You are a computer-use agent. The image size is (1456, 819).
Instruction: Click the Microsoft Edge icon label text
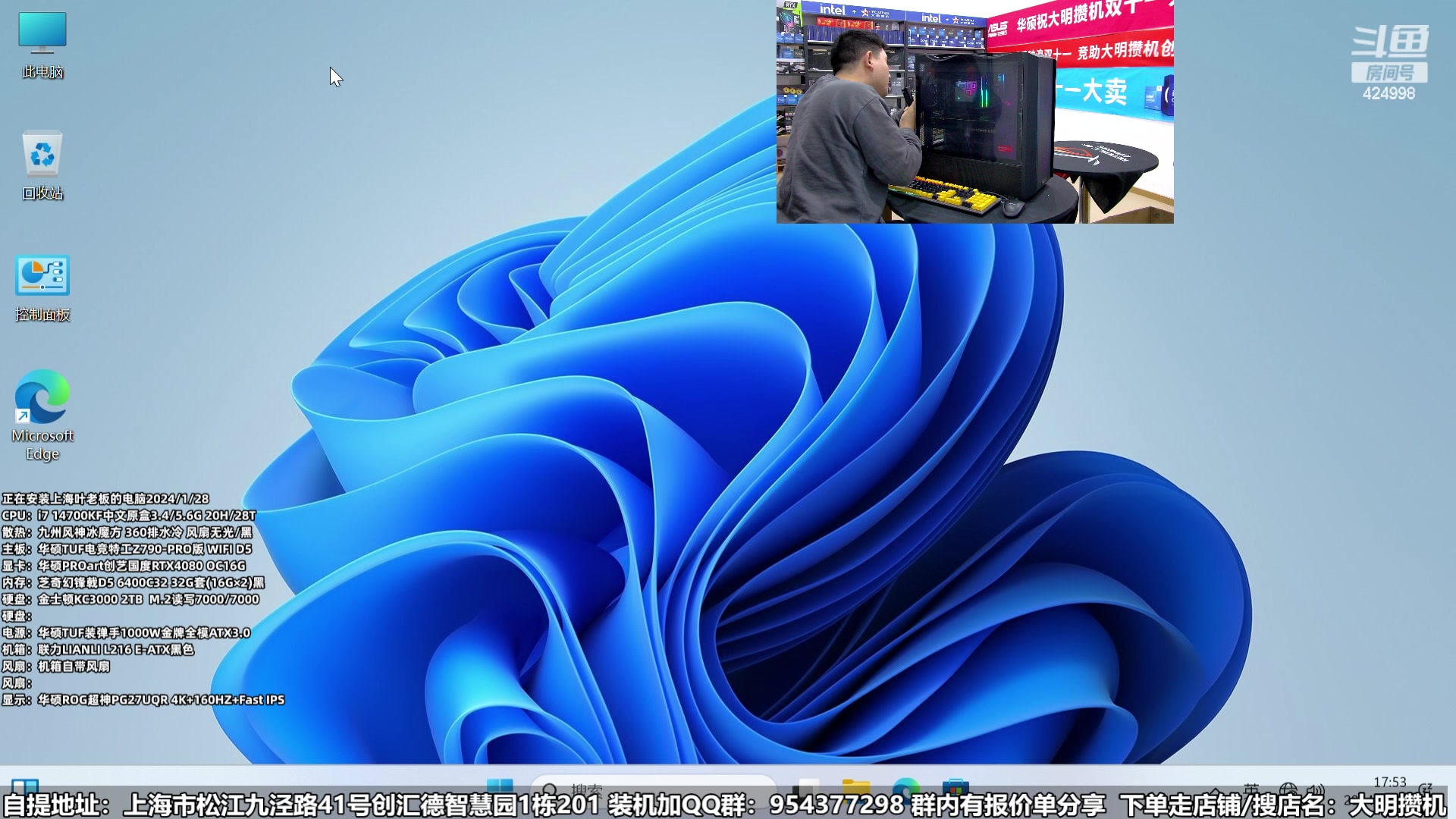point(42,444)
